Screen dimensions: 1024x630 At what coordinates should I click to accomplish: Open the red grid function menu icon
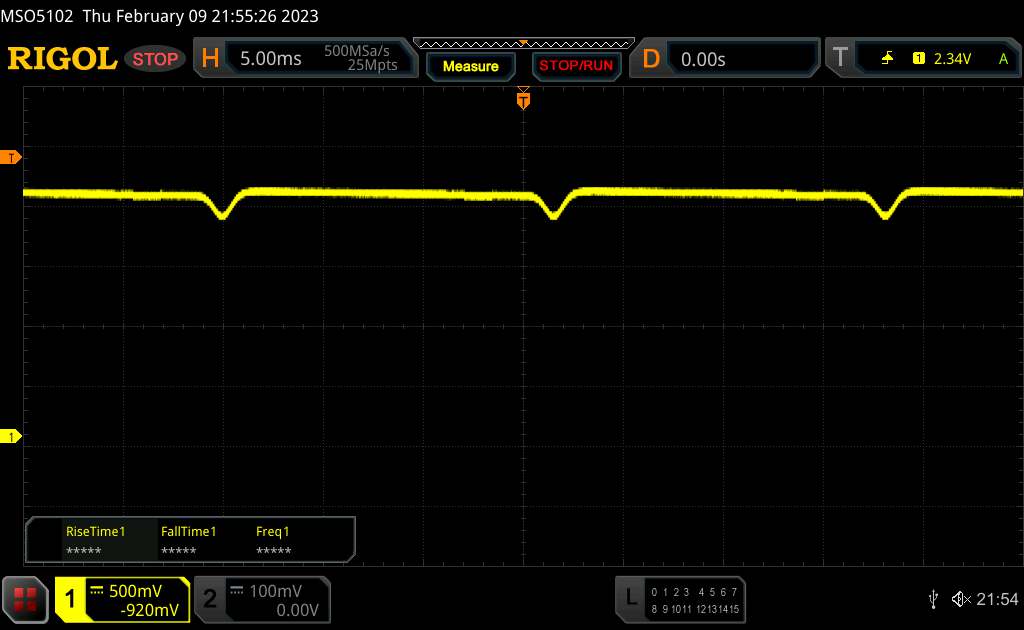pyautogui.click(x=27, y=599)
